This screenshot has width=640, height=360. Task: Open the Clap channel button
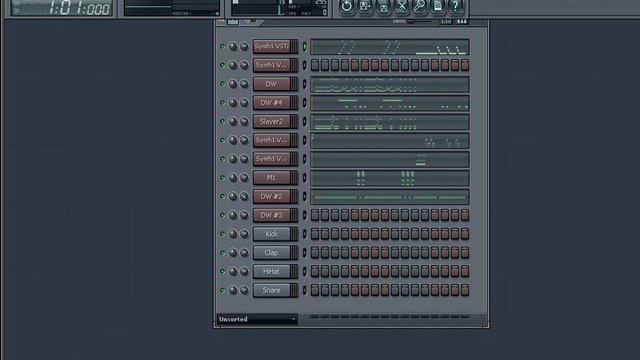coord(275,253)
